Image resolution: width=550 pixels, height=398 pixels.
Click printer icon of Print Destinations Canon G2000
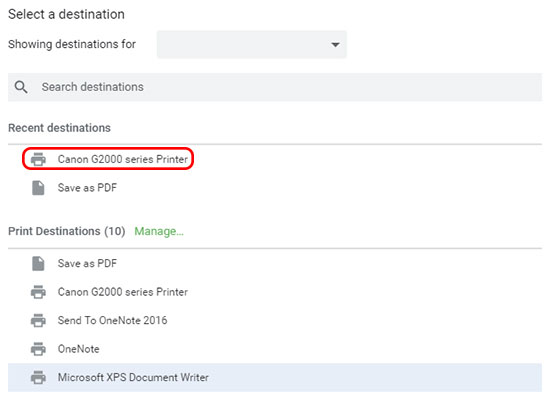38,292
